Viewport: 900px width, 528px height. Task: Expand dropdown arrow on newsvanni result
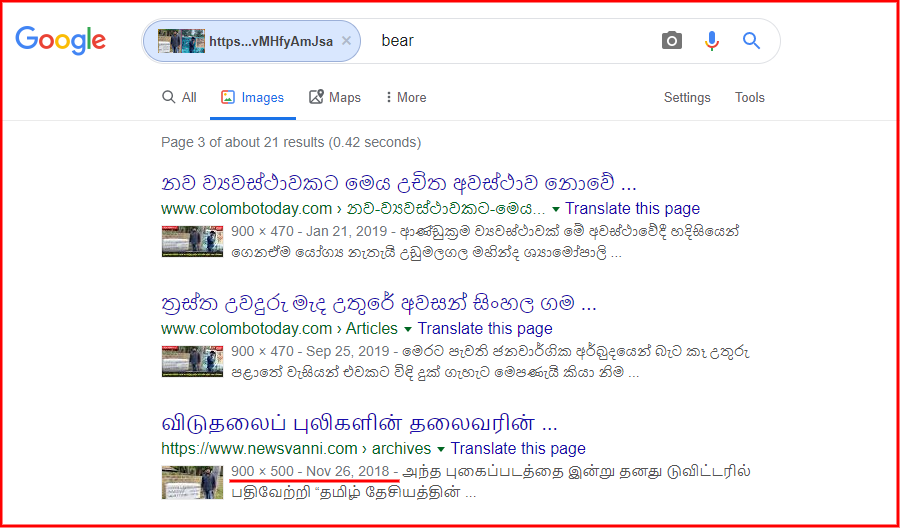tap(441, 449)
